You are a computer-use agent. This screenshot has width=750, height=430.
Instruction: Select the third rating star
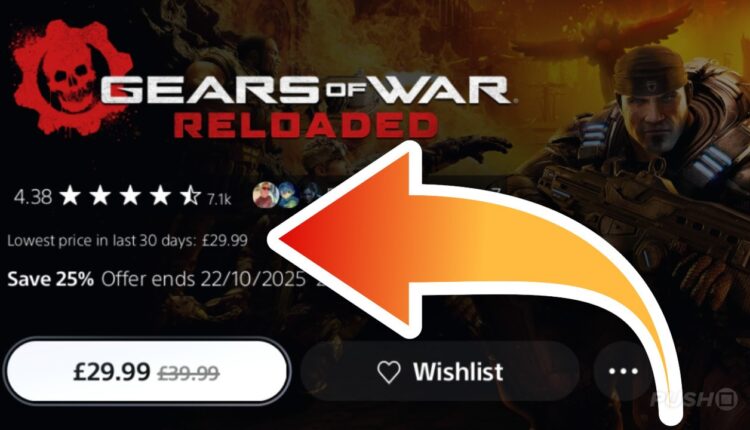[x=130, y=196]
